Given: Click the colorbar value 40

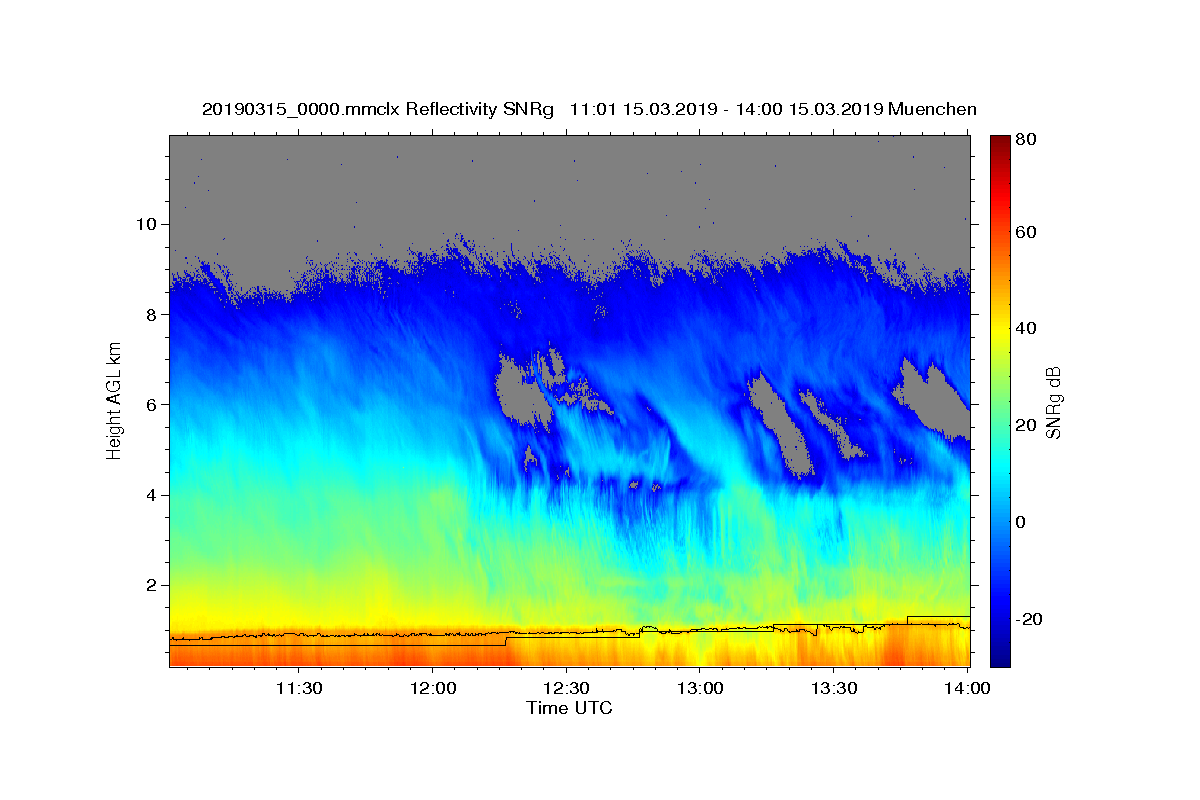Looking at the screenshot, I should (1024, 328).
